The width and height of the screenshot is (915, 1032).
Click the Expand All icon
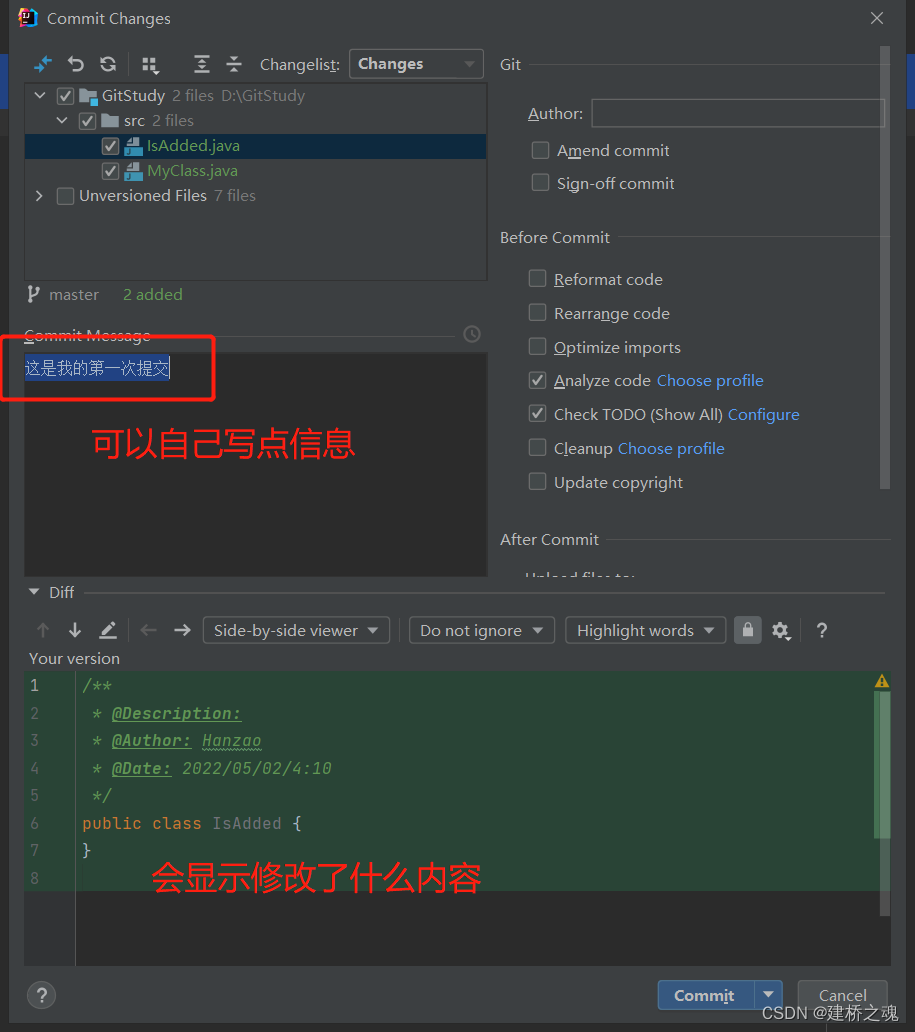201,64
